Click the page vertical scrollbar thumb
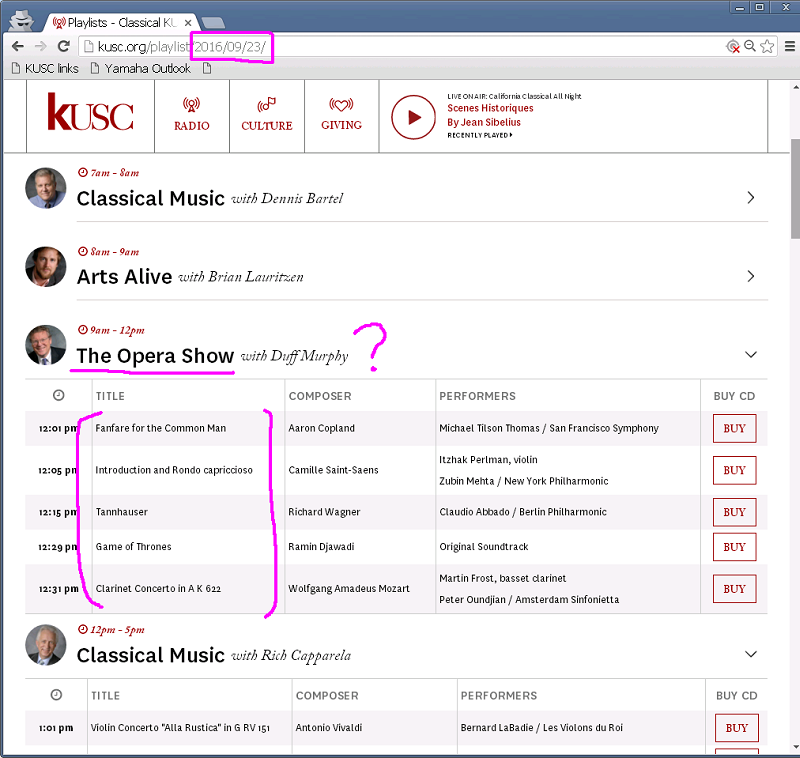 [795, 189]
